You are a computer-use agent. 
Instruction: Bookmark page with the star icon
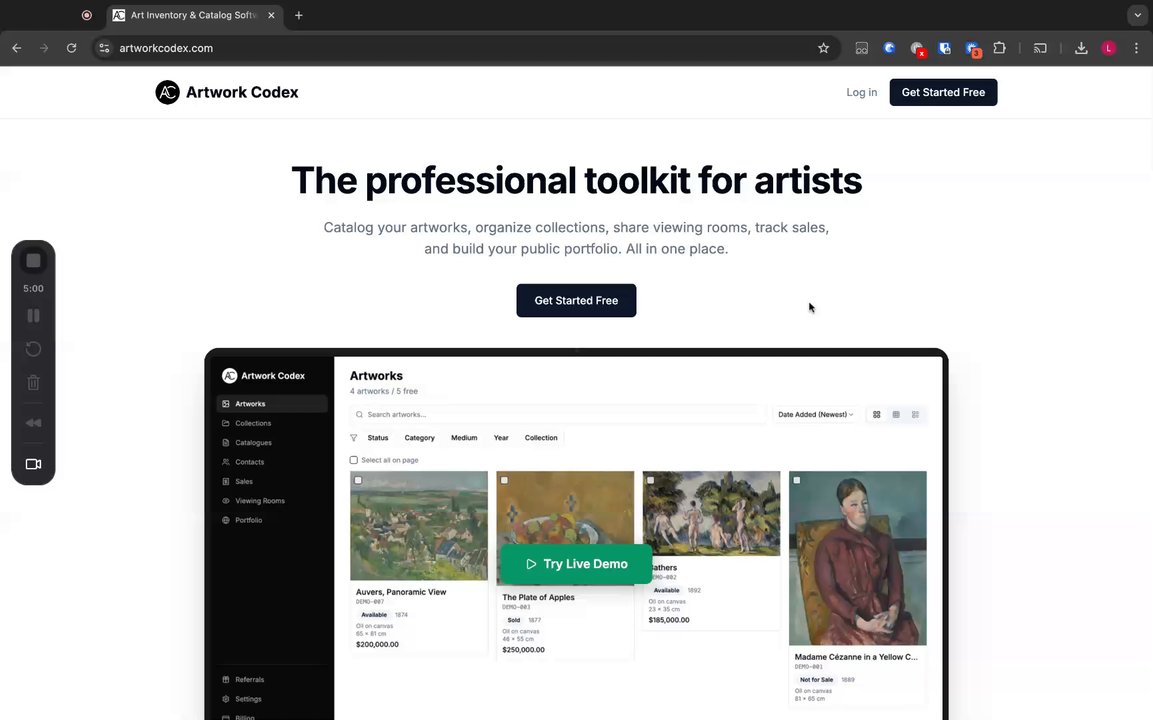pyautogui.click(x=824, y=48)
